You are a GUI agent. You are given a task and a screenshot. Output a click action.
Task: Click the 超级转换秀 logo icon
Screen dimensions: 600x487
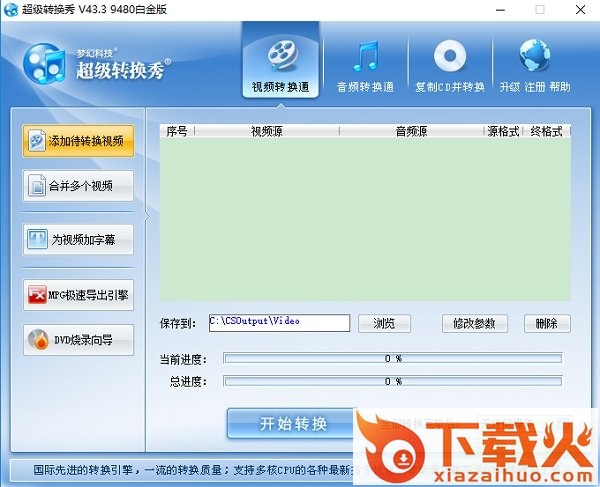coord(43,64)
